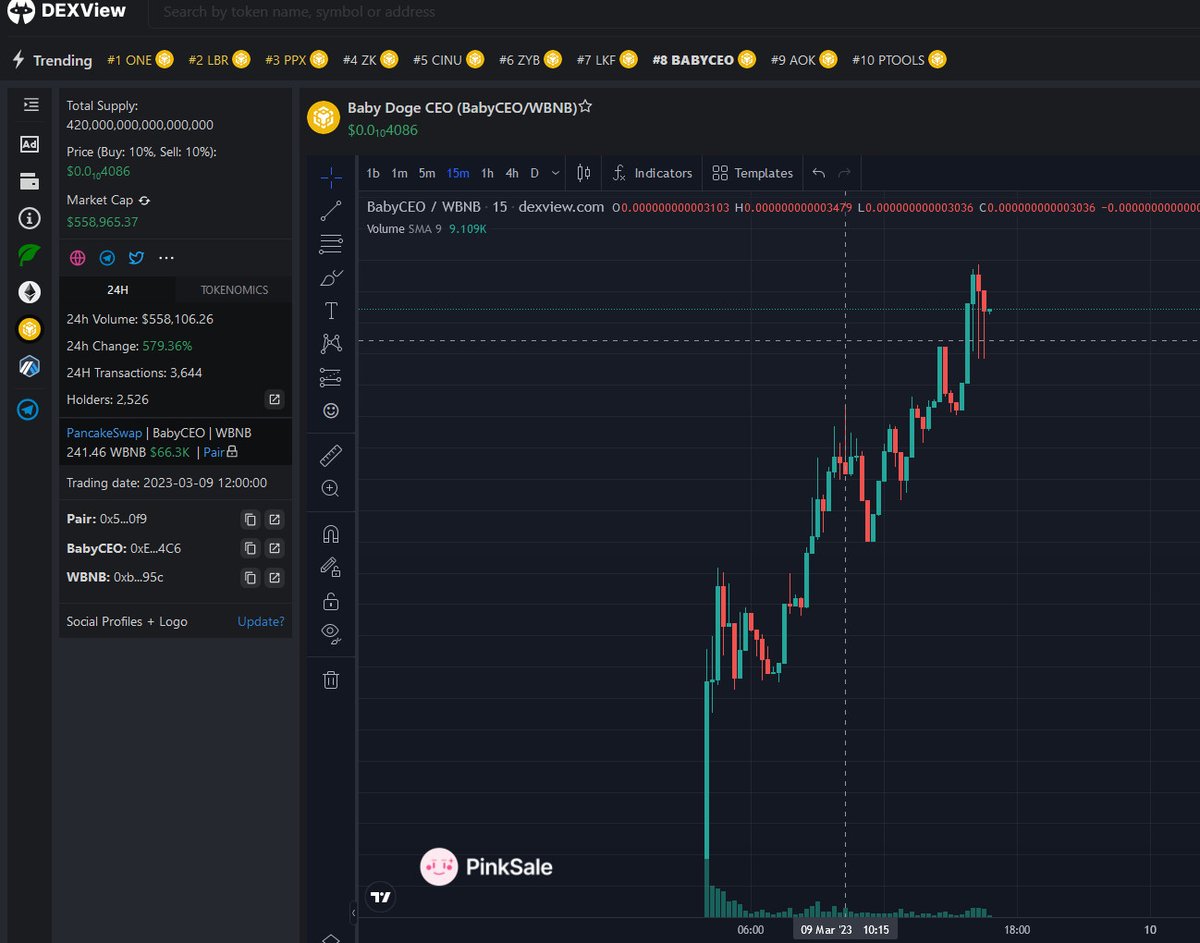Remove drawings with the trash icon
Screen dimensions: 1200x943
coord(331,679)
